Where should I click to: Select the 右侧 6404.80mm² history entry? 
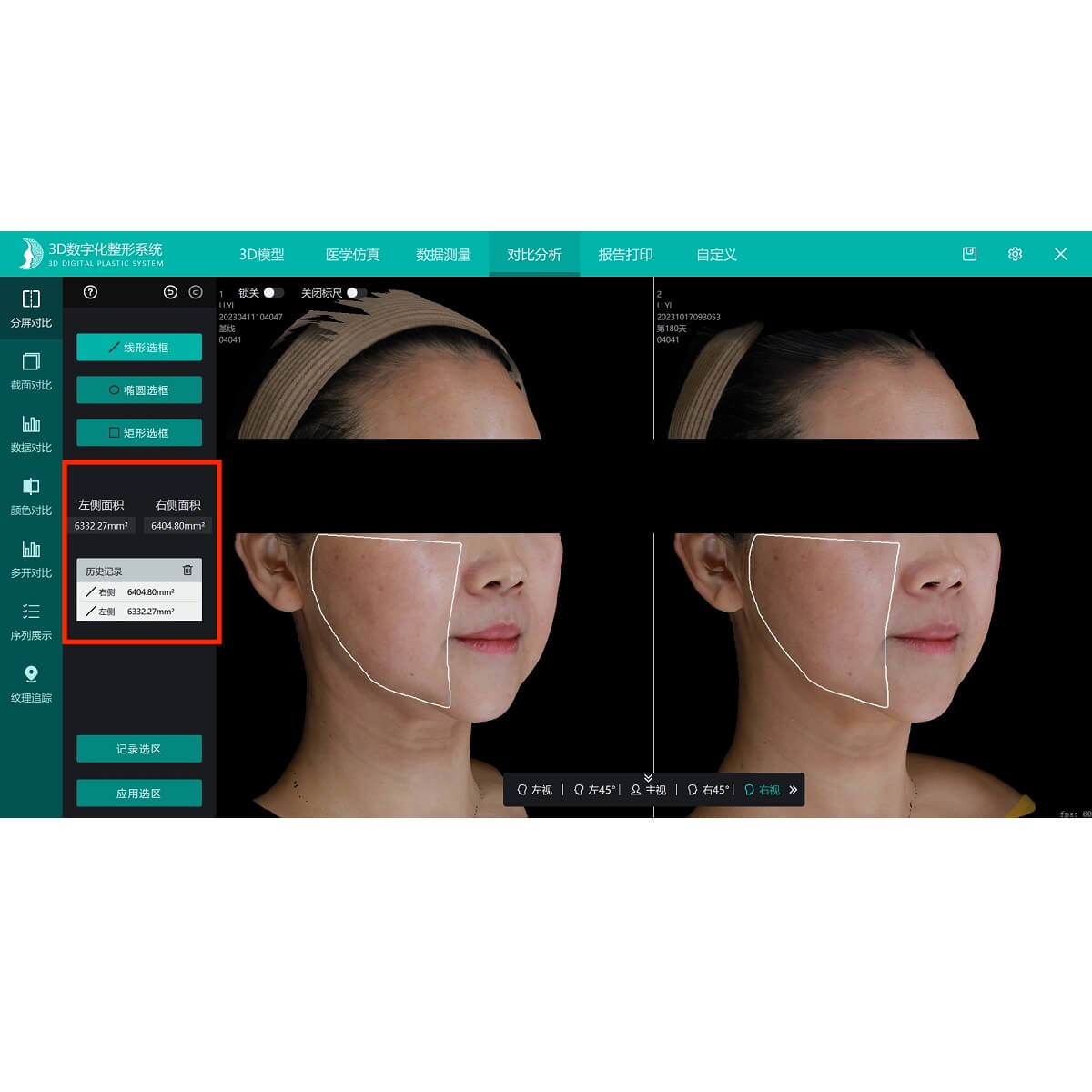[139, 591]
